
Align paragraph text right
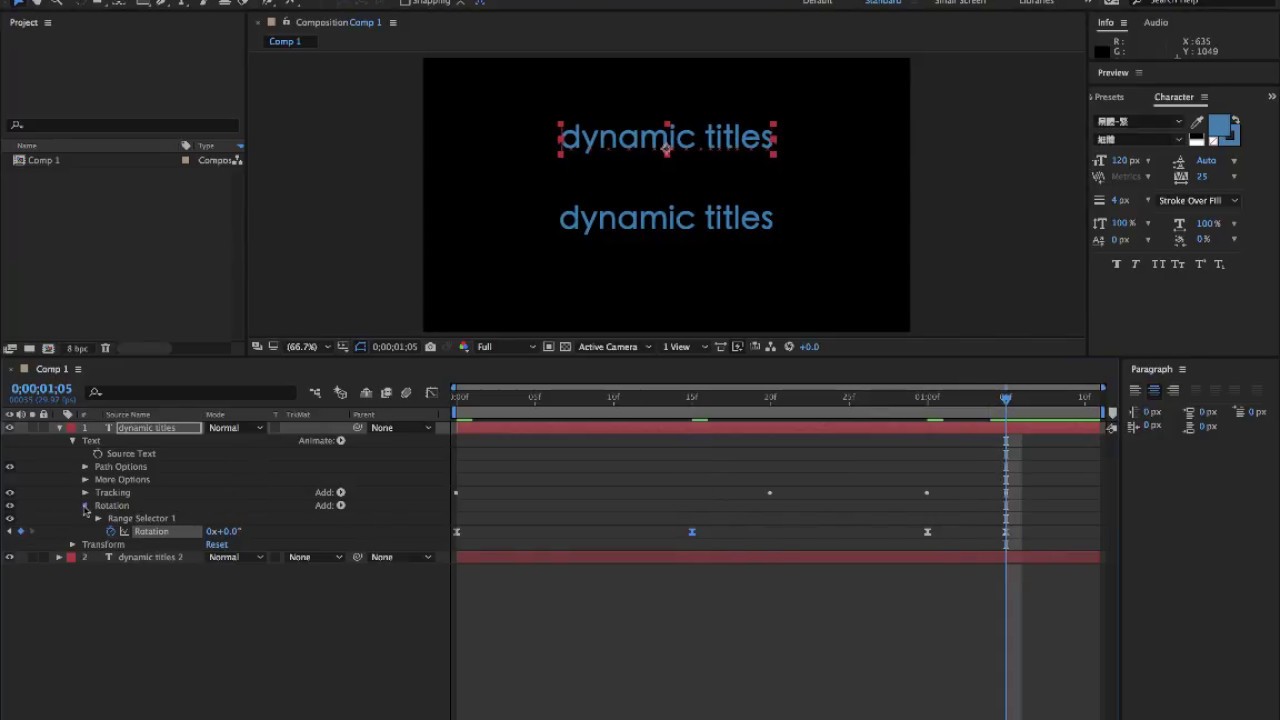pyautogui.click(x=1173, y=390)
